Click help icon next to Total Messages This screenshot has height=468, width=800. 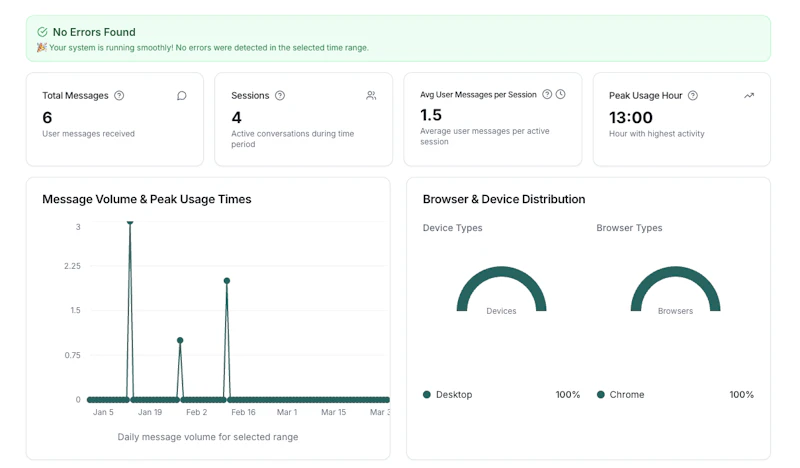pos(119,95)
